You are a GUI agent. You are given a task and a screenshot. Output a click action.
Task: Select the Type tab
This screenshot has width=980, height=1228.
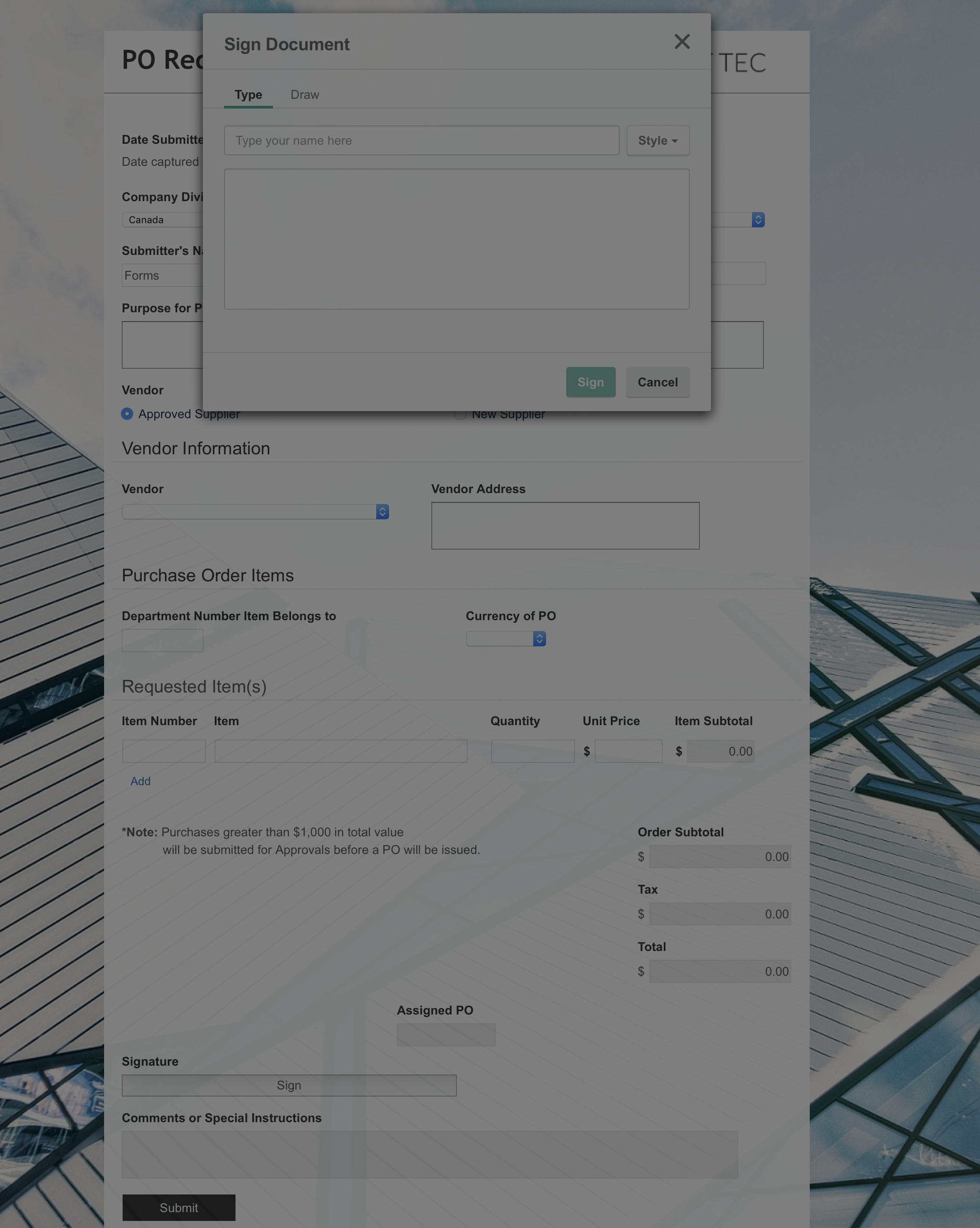(x=248, y=94)
